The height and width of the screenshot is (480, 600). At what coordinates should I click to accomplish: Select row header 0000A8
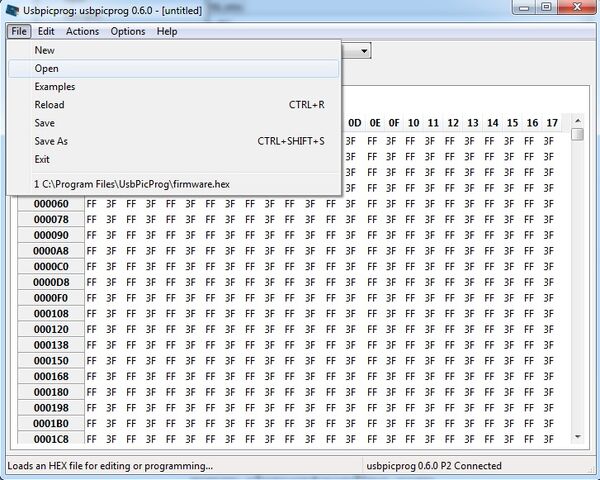(51, 251)
